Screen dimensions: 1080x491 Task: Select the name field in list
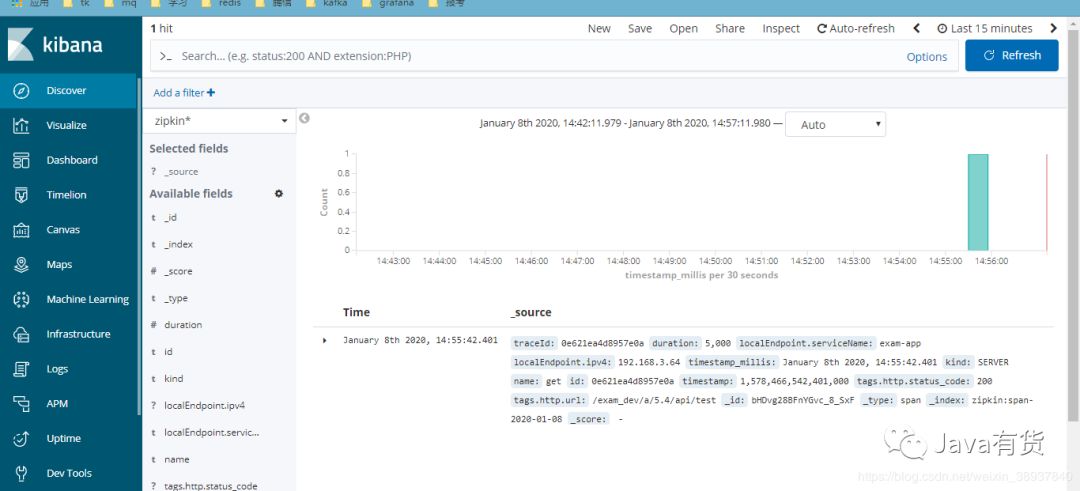click(x=176, y=459)
